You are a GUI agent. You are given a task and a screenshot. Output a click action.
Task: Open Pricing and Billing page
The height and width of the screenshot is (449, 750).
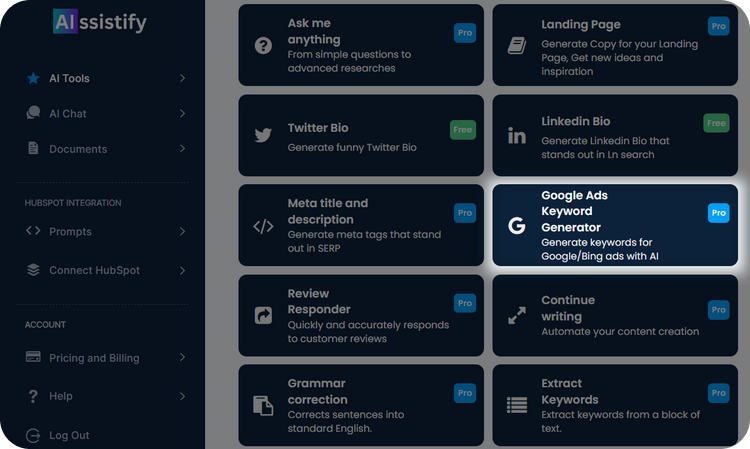pyautogui.click(x=94, y=358)
